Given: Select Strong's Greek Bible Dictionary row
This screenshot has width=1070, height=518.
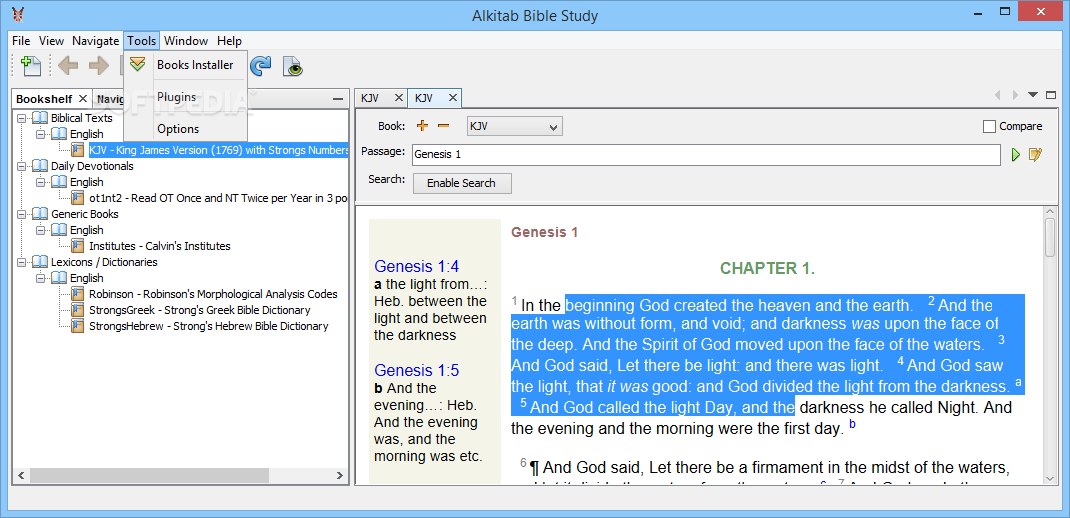Looking at the screenshot, I should (x=199, y=310).
